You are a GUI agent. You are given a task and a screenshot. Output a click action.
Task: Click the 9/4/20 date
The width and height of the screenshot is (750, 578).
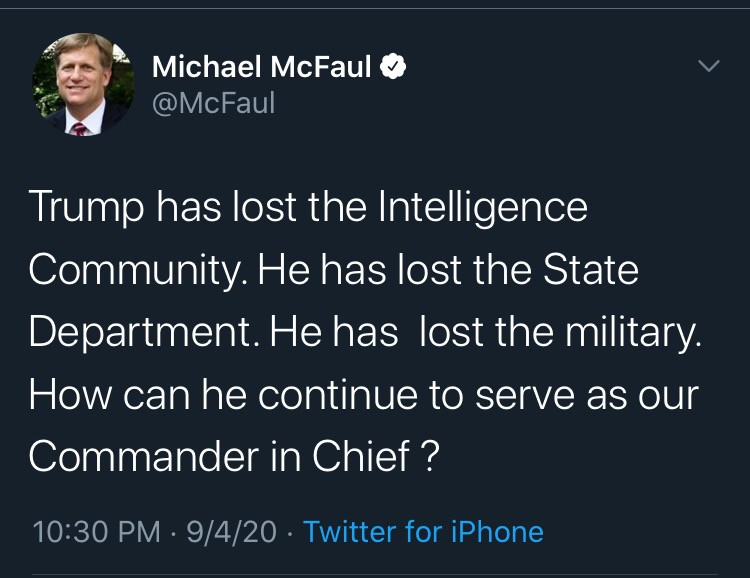pyautogui.click(x=232, y=532)
